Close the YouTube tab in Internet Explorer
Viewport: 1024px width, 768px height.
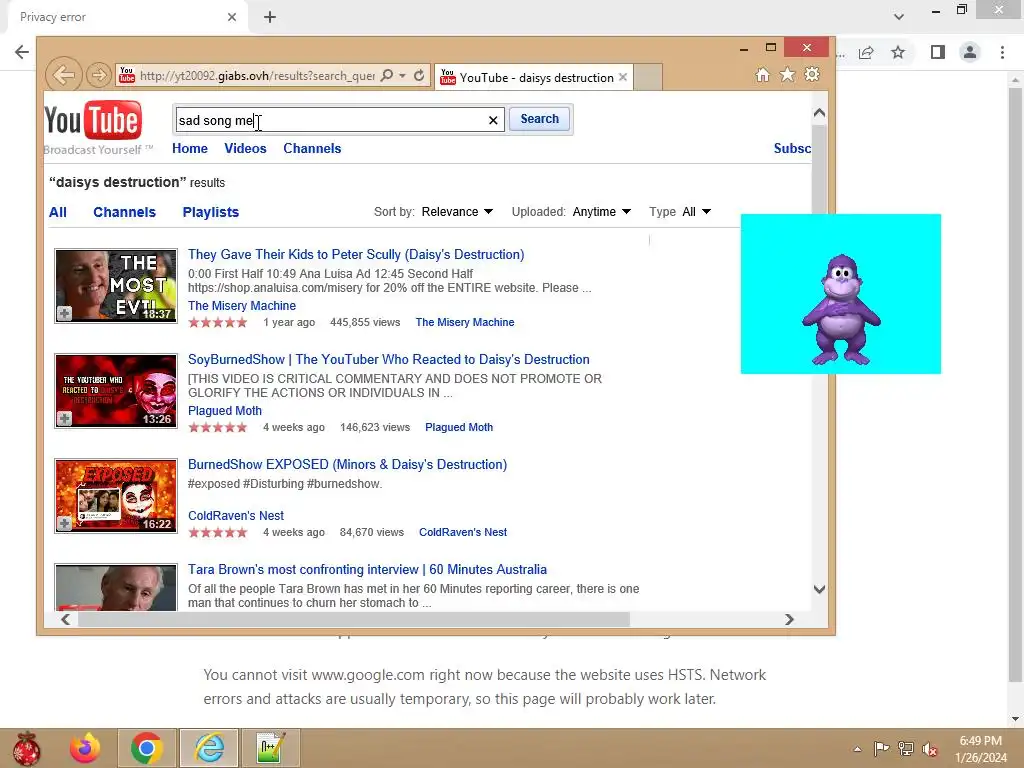[623, 77]
